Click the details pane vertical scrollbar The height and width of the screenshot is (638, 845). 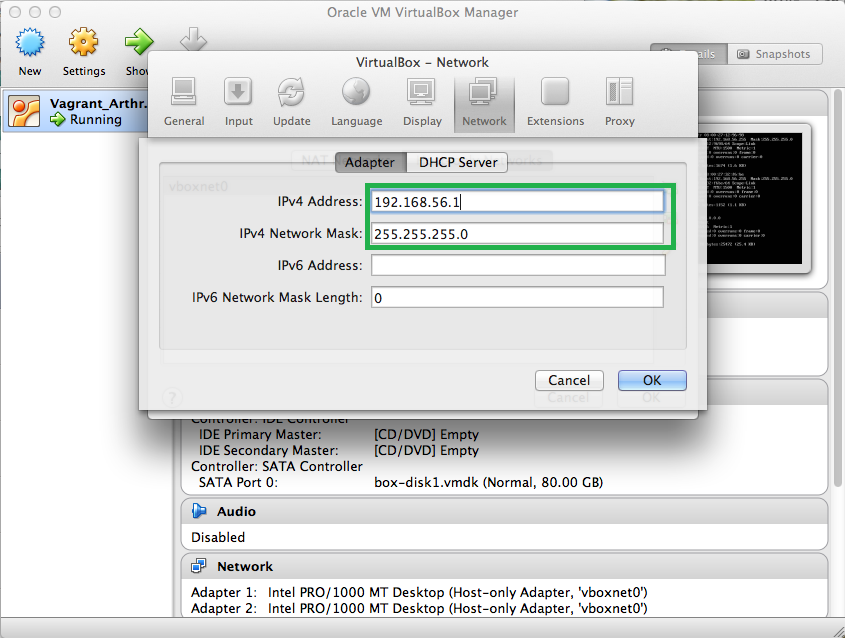click(x=839, y=287)
